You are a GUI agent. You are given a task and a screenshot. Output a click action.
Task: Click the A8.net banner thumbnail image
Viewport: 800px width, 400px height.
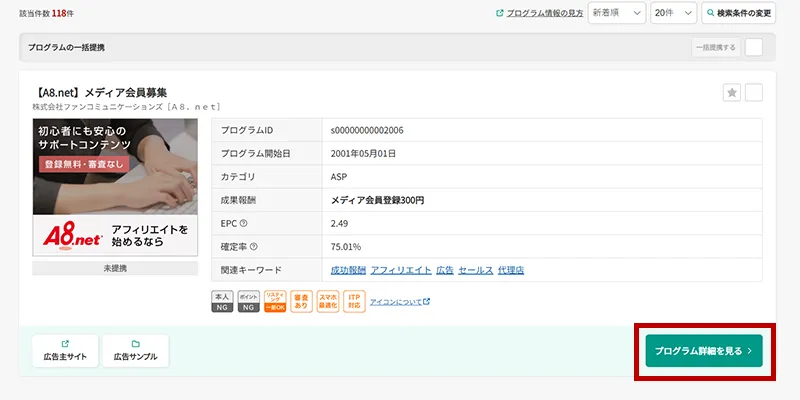point(115,187)
